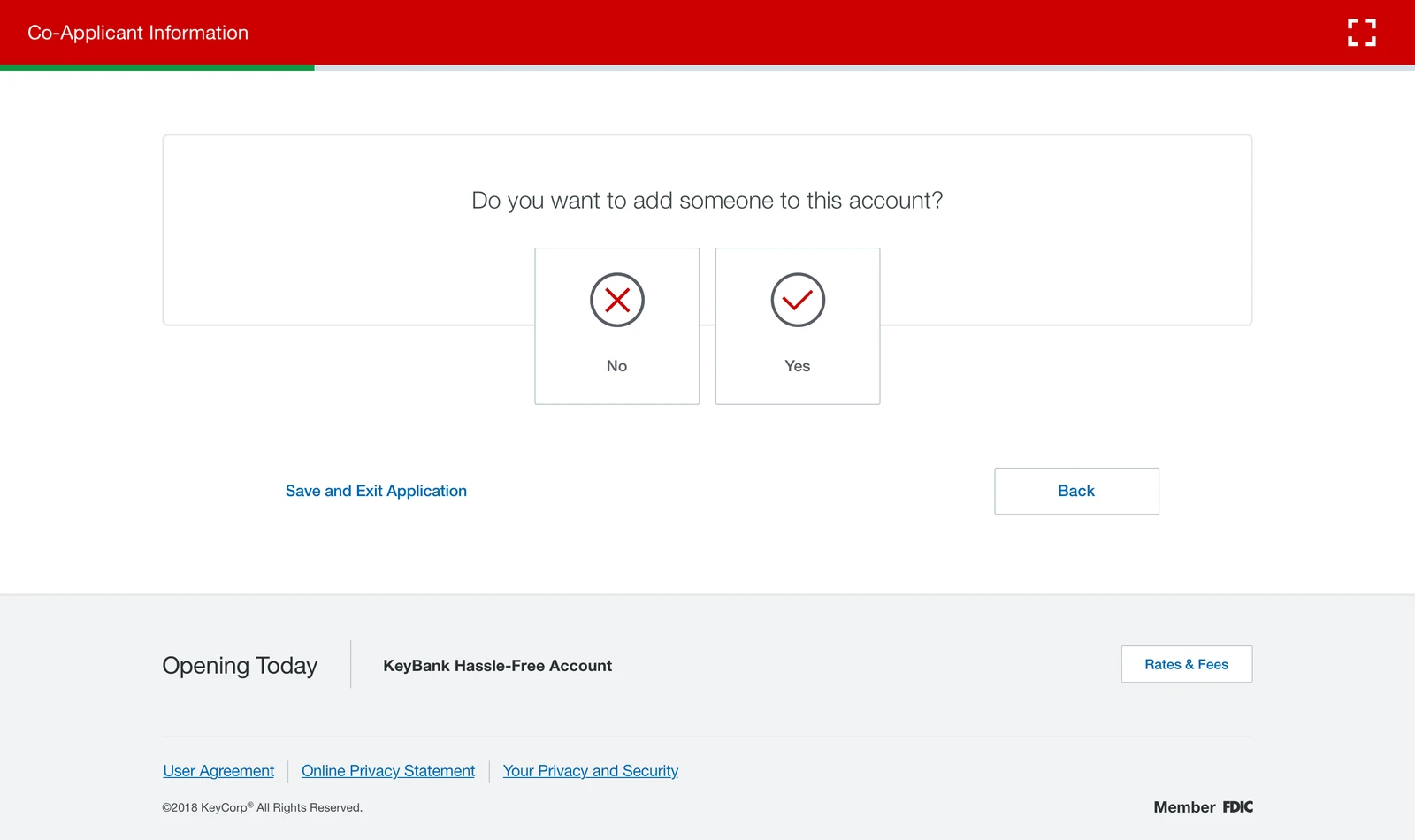The image size is (1415, 840).
Task: Open Your Privacy and Security link
Action: (591, 771)
